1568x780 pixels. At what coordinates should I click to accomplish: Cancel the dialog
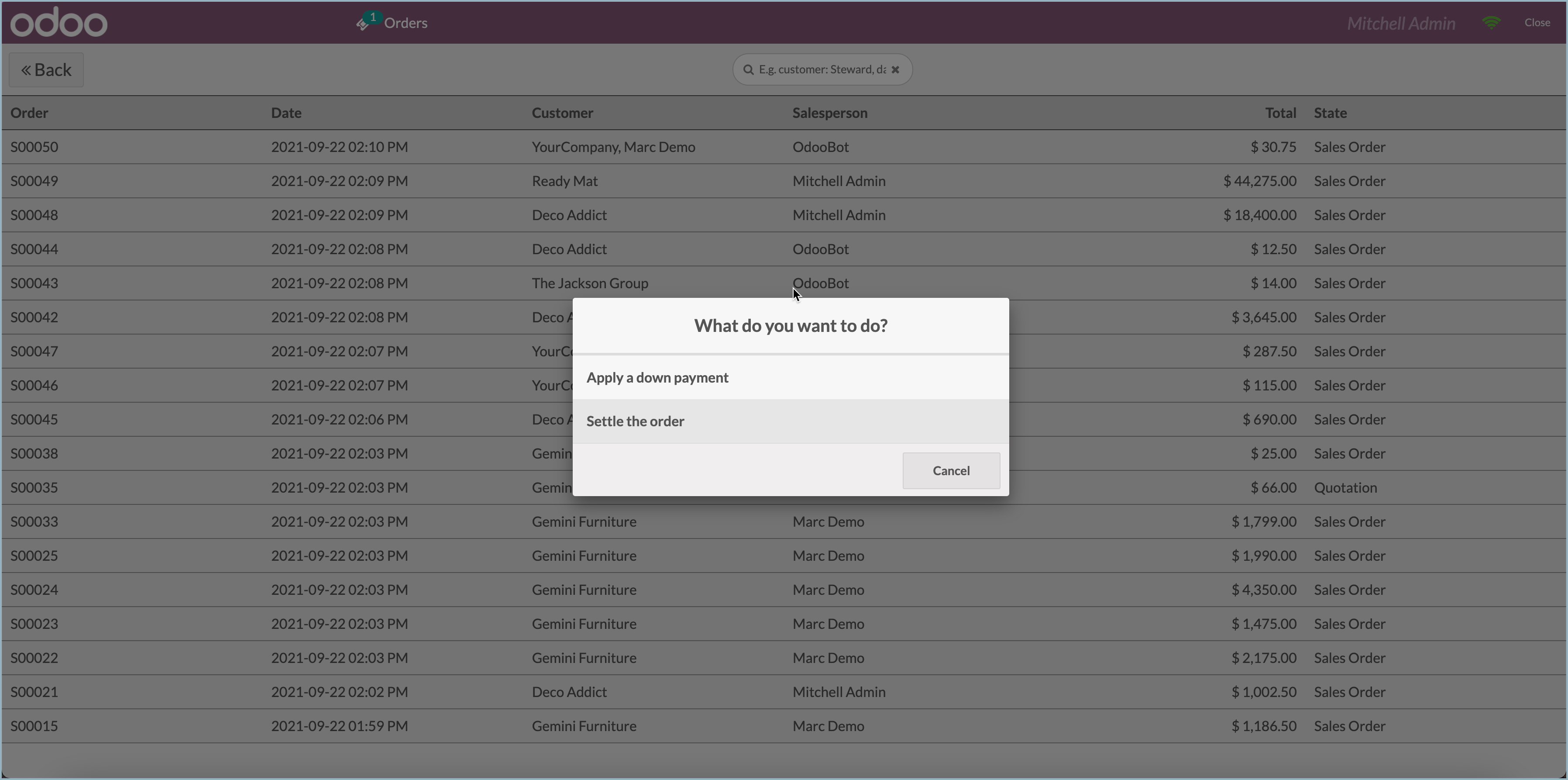point(951,471)
